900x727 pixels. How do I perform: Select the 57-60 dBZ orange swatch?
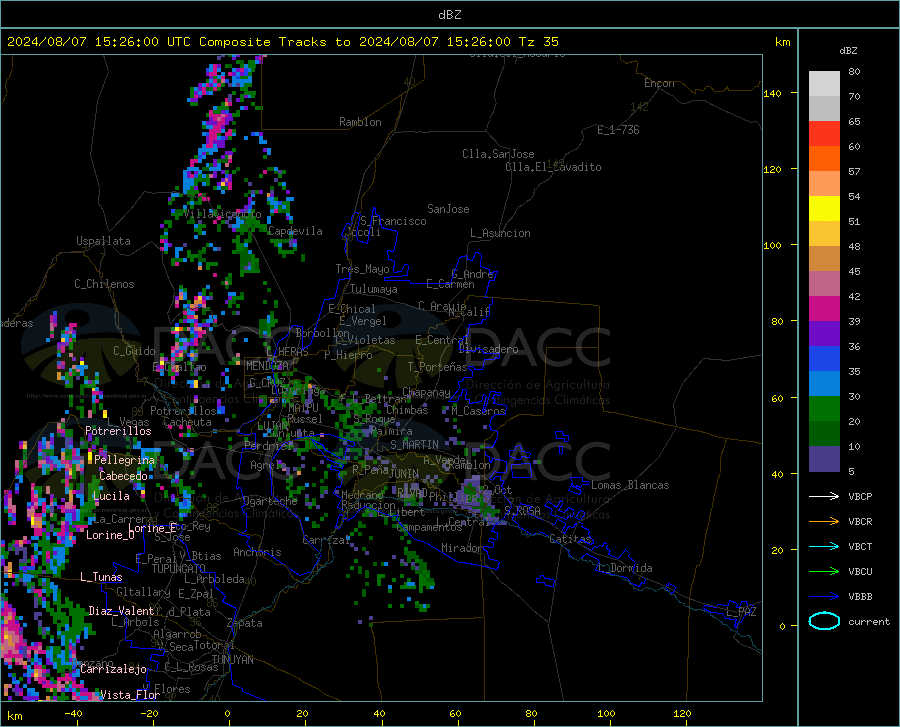click(x=824, y=159)
